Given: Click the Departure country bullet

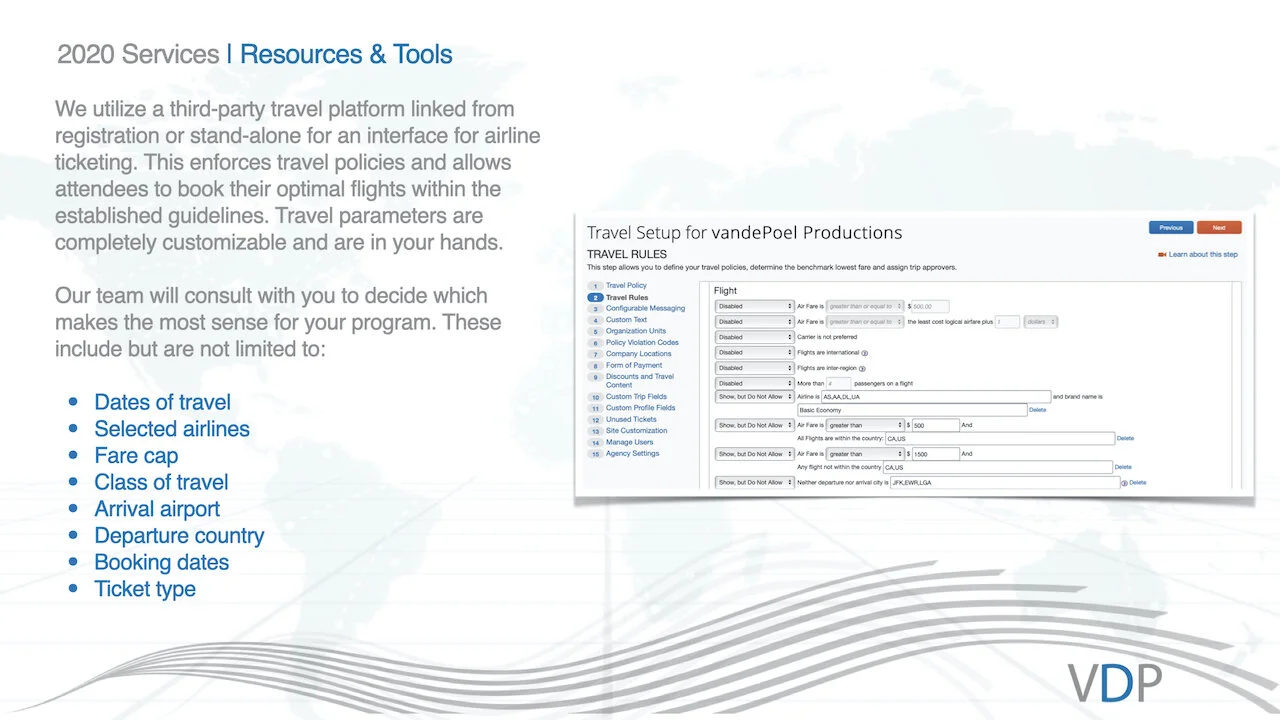Looking at the screenshot, I should (x=179, y=536).
